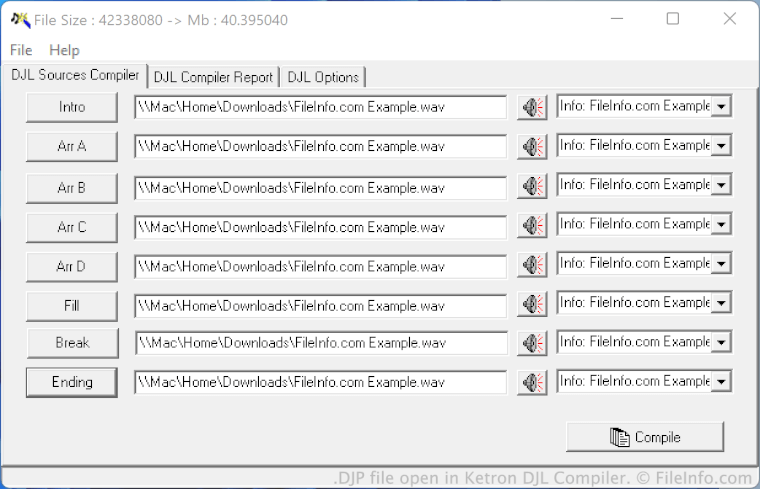Click the Intro button
760x489 pixels.
(72, 107)
